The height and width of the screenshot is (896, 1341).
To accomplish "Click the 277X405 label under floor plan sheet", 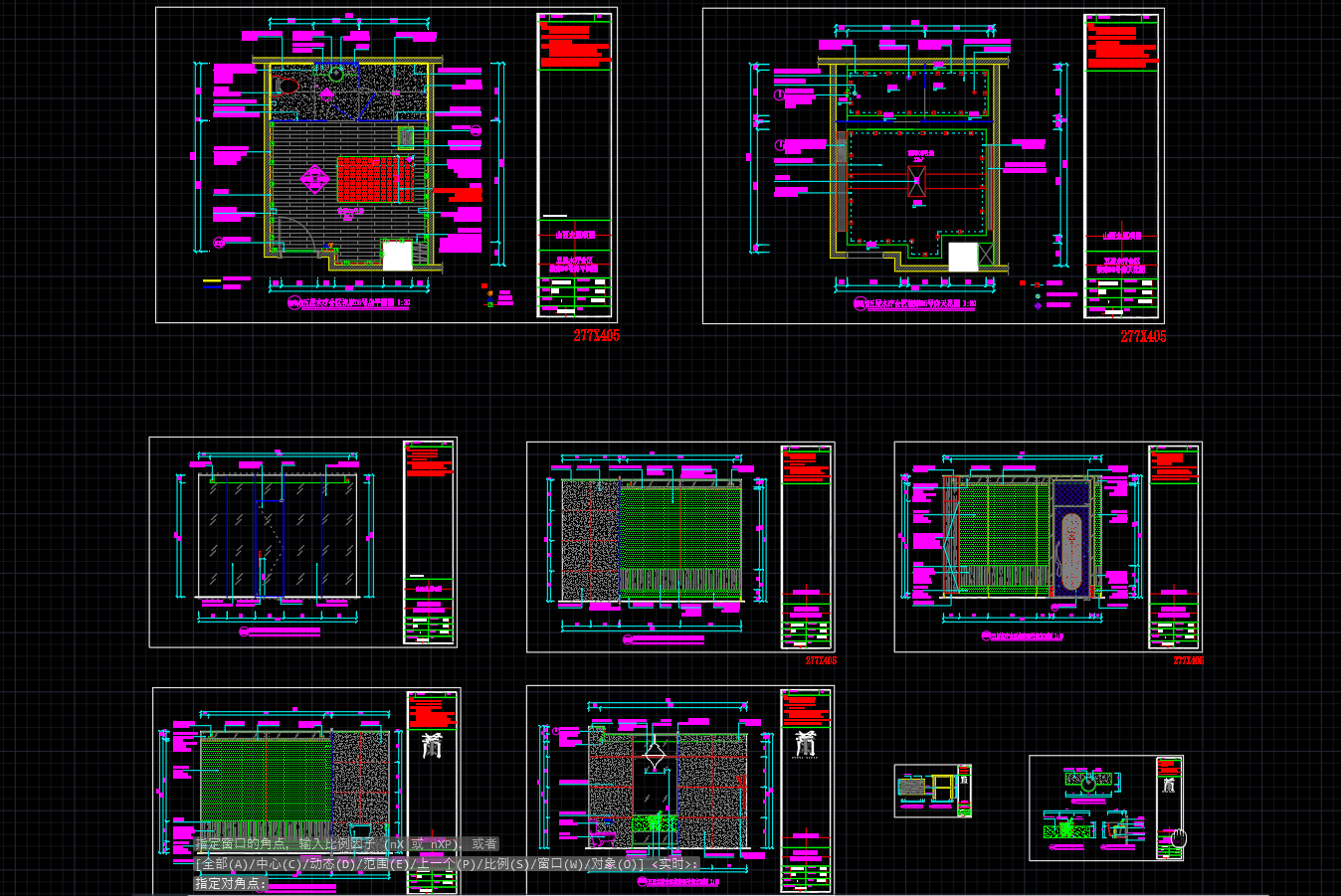I will tap(596, 336).
